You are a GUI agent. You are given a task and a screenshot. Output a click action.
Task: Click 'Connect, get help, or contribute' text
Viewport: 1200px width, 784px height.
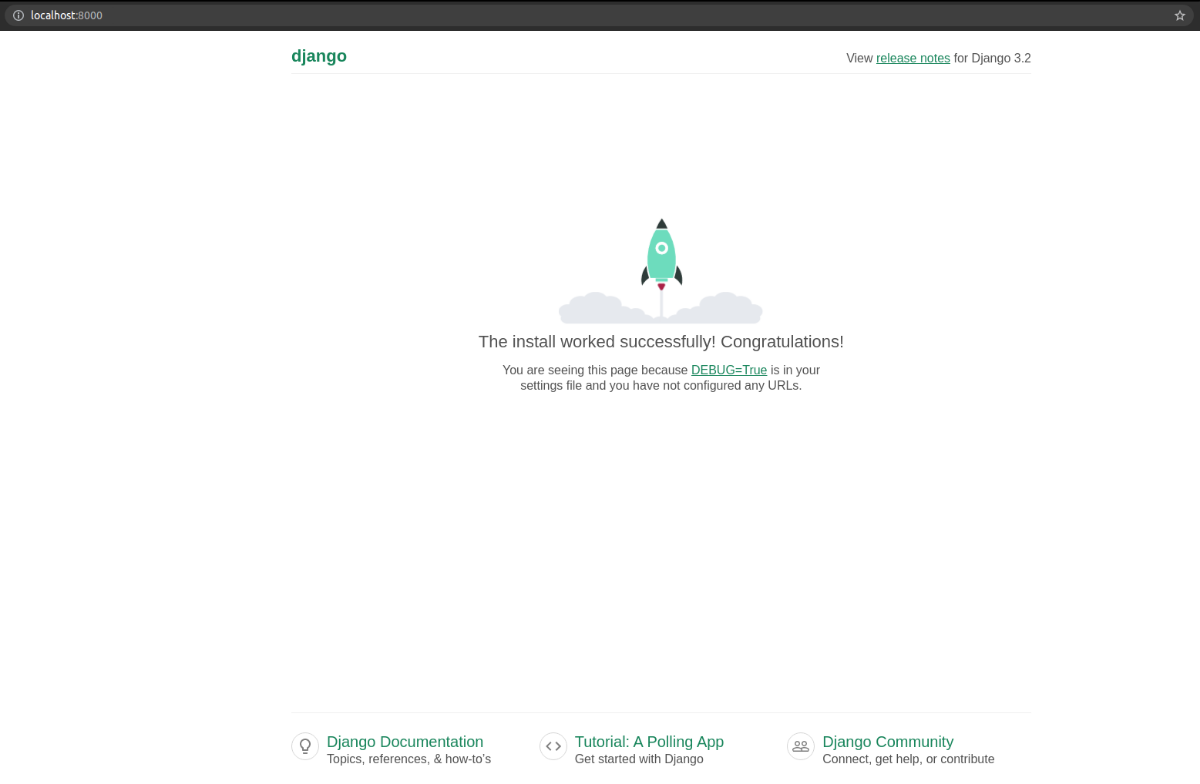click(909, 759)
